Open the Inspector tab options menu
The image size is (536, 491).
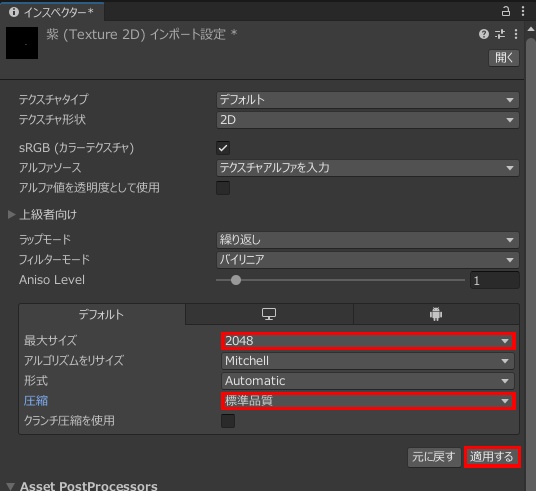523,11
